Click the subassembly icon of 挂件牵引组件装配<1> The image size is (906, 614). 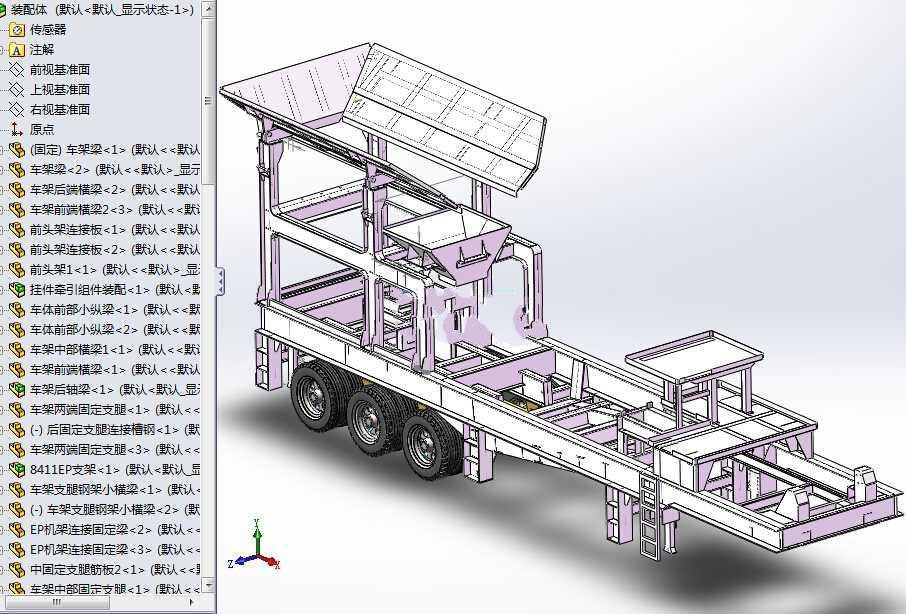[x=17, y=289]
